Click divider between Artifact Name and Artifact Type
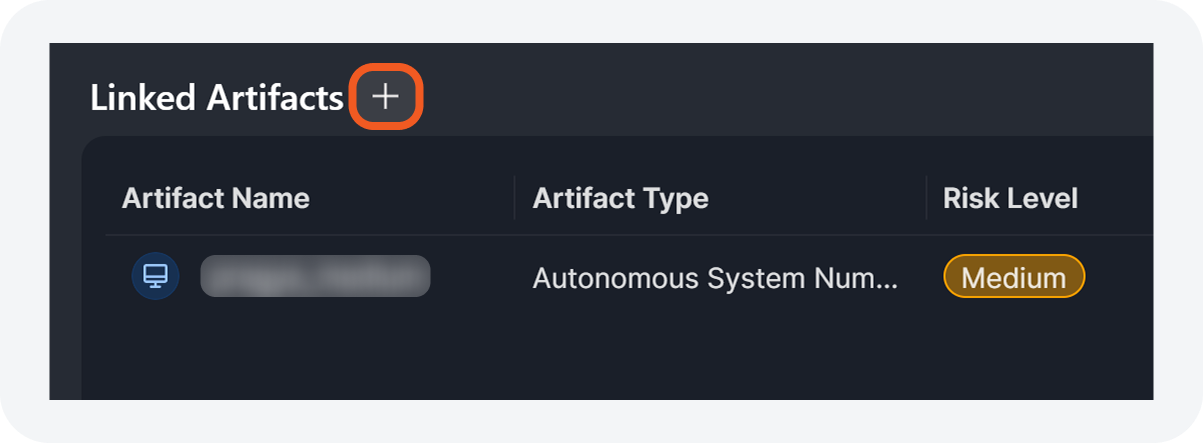The image size is (1203, 443). tap(514, 198)
